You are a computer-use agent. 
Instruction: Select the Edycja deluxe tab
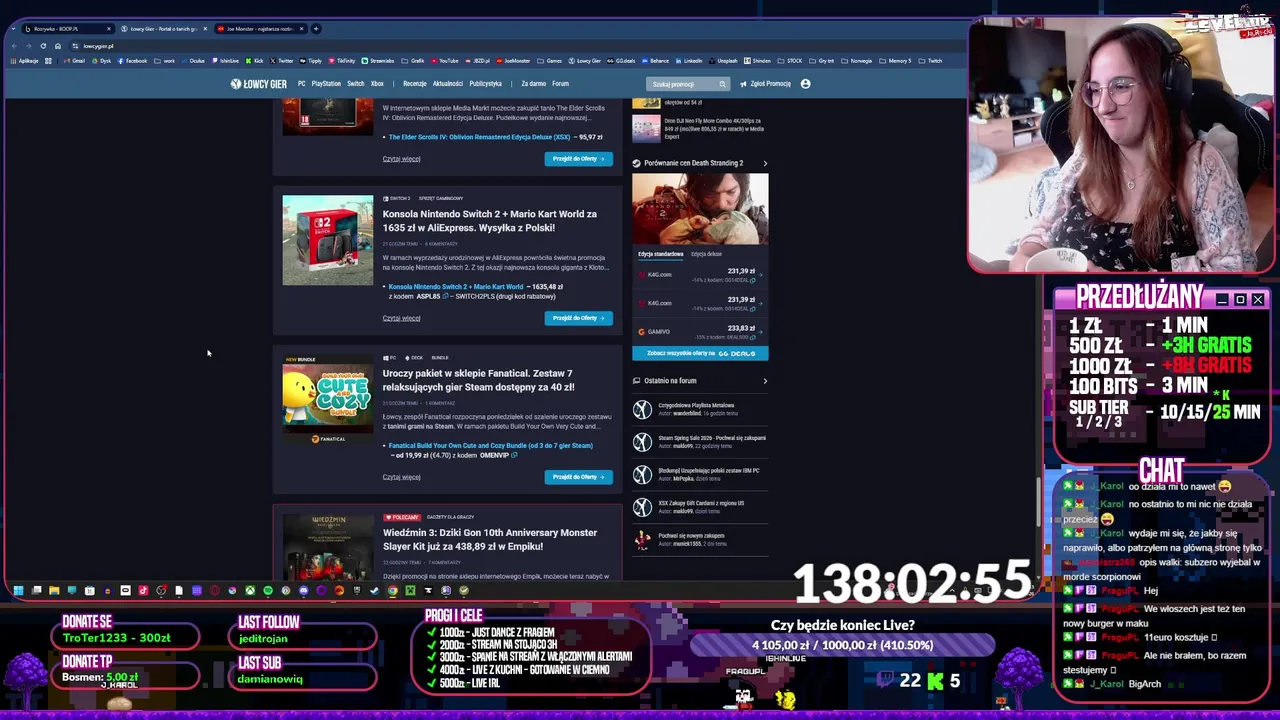(x=706, y=254)
